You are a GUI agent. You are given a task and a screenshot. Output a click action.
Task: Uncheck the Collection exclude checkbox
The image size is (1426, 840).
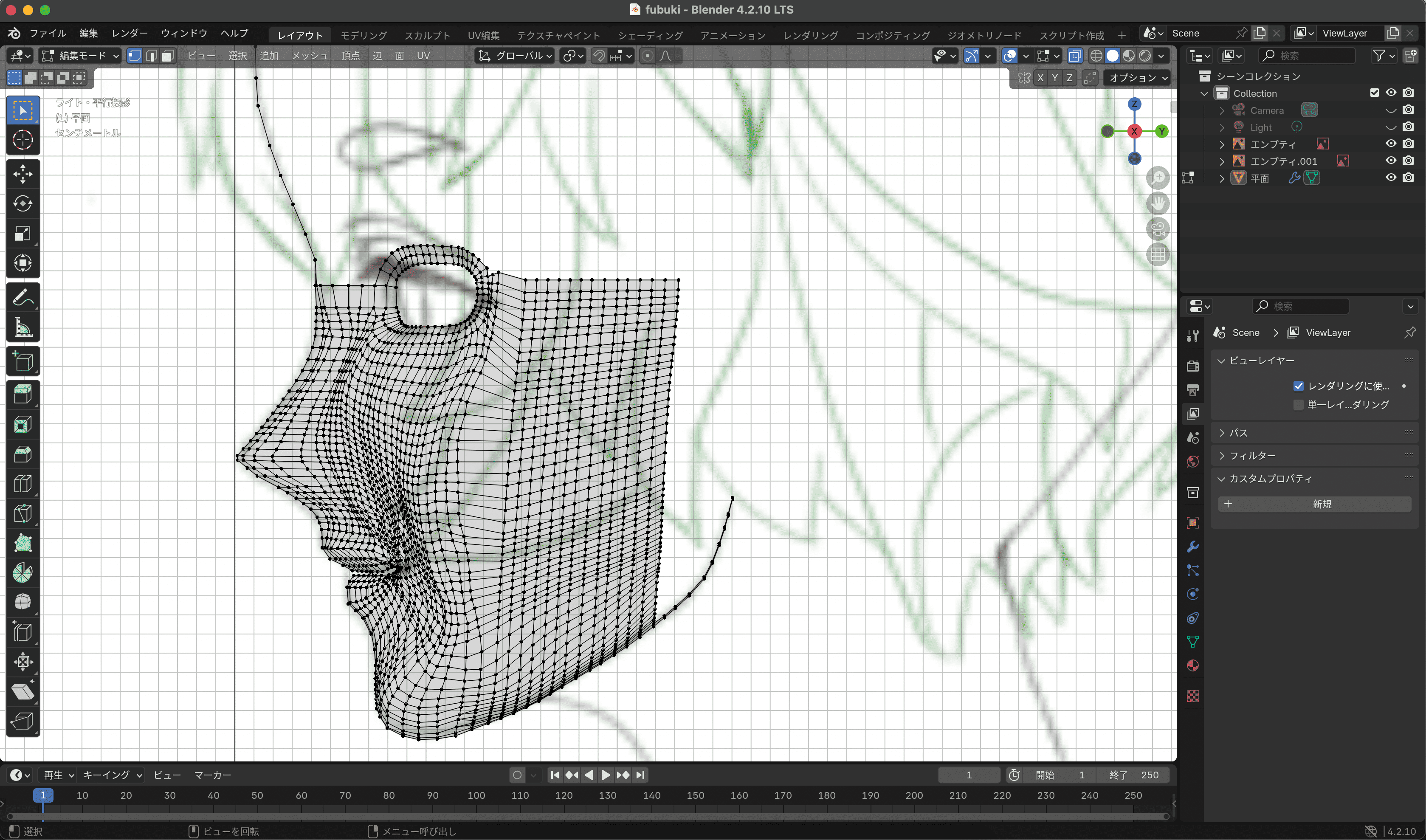[x=1374, y=93]
